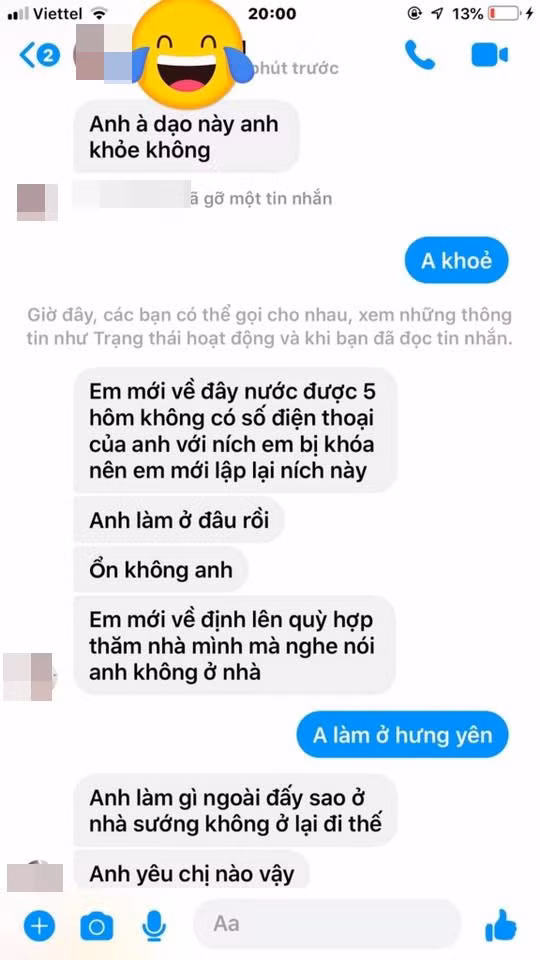Start a video call with camera icon
540x960 pixels.
490,56
